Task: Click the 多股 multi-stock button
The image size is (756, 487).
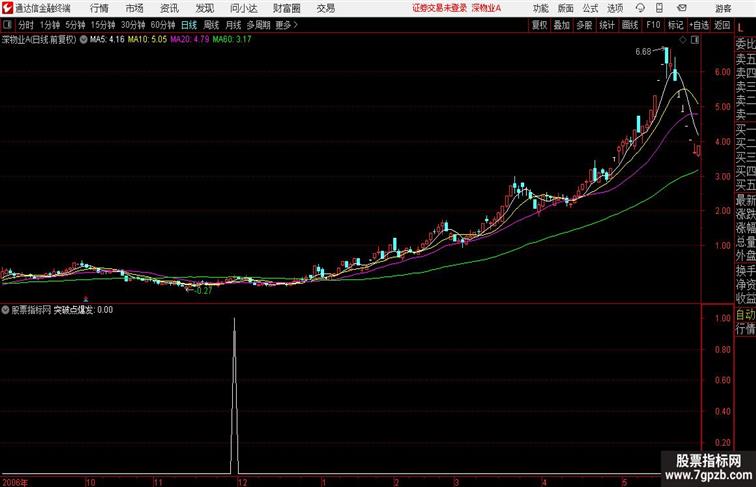Action: (x=584, y=25)
